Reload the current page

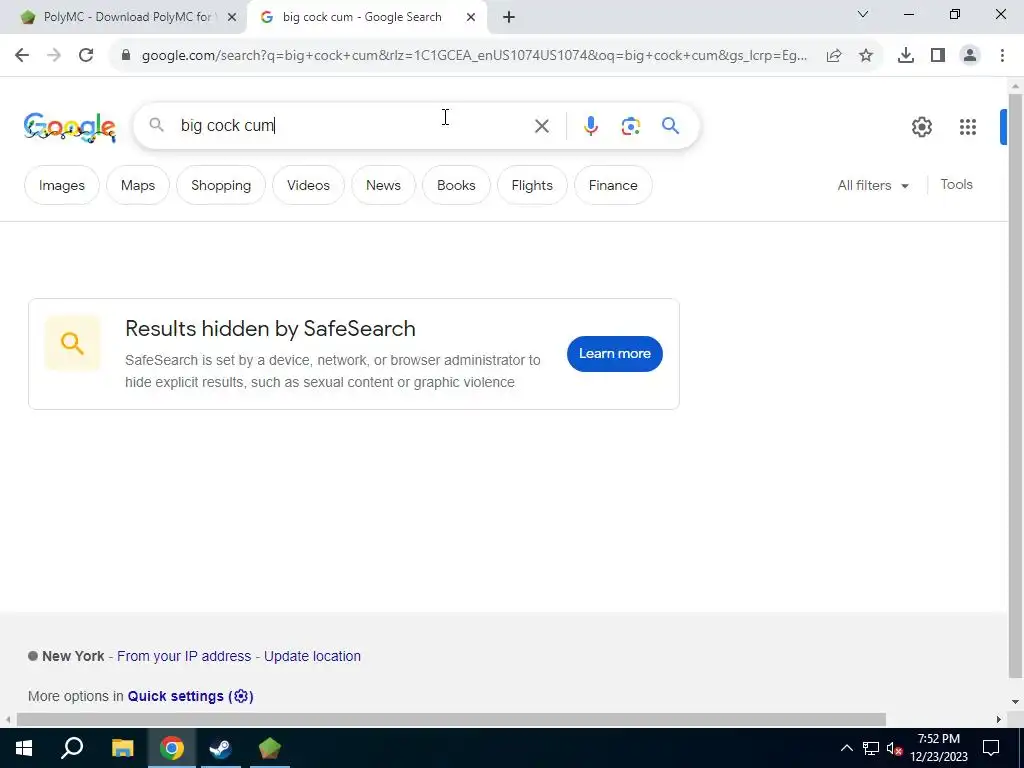86,56
